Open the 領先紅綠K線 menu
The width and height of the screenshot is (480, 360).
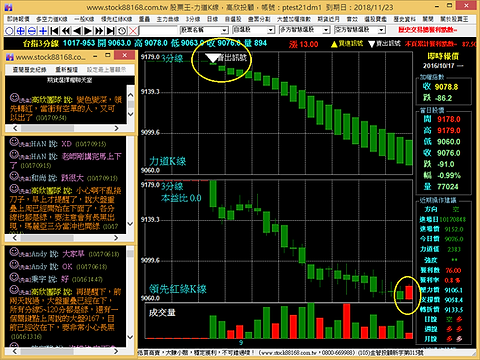tap(117, 19)
